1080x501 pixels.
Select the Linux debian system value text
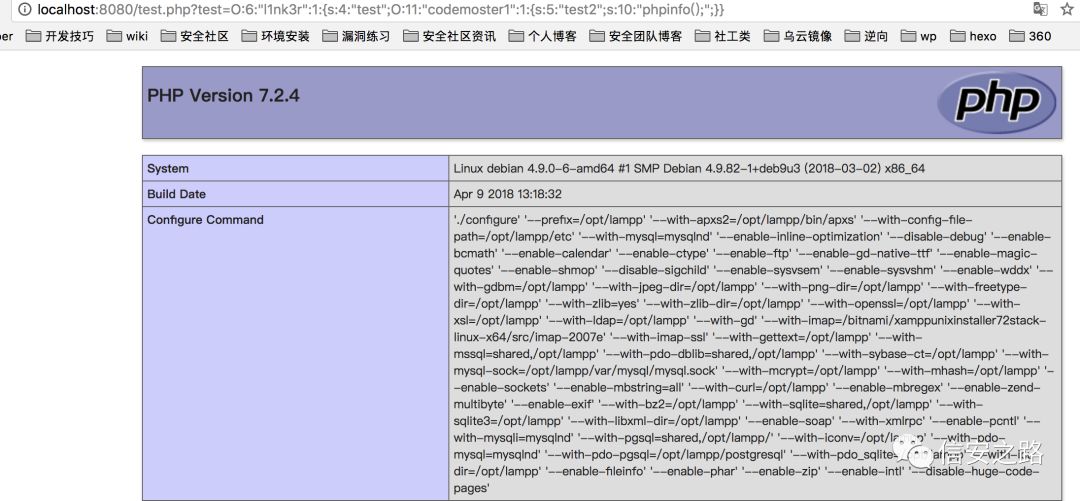[689, 169]
